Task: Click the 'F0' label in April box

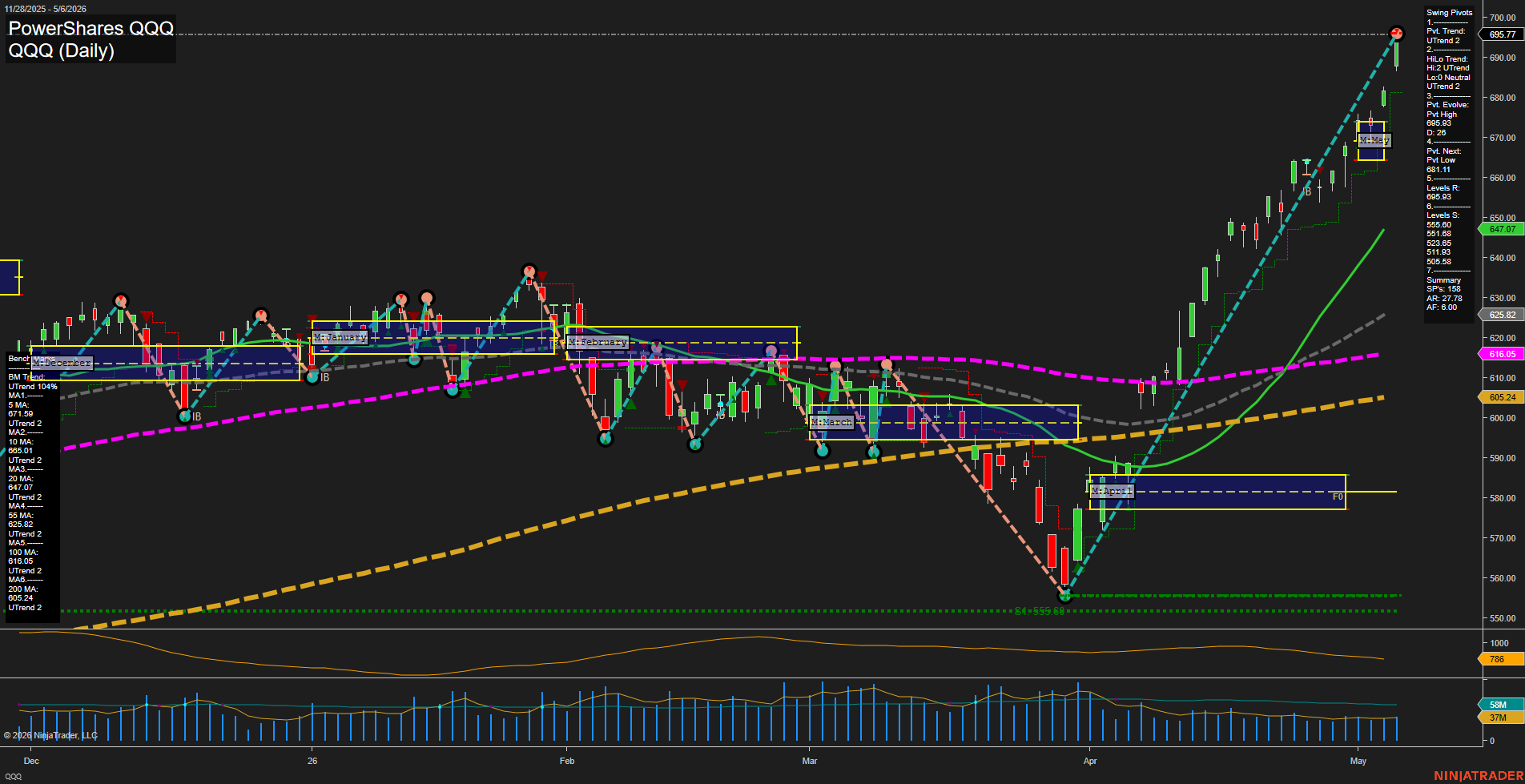Action: point(1338,497)
